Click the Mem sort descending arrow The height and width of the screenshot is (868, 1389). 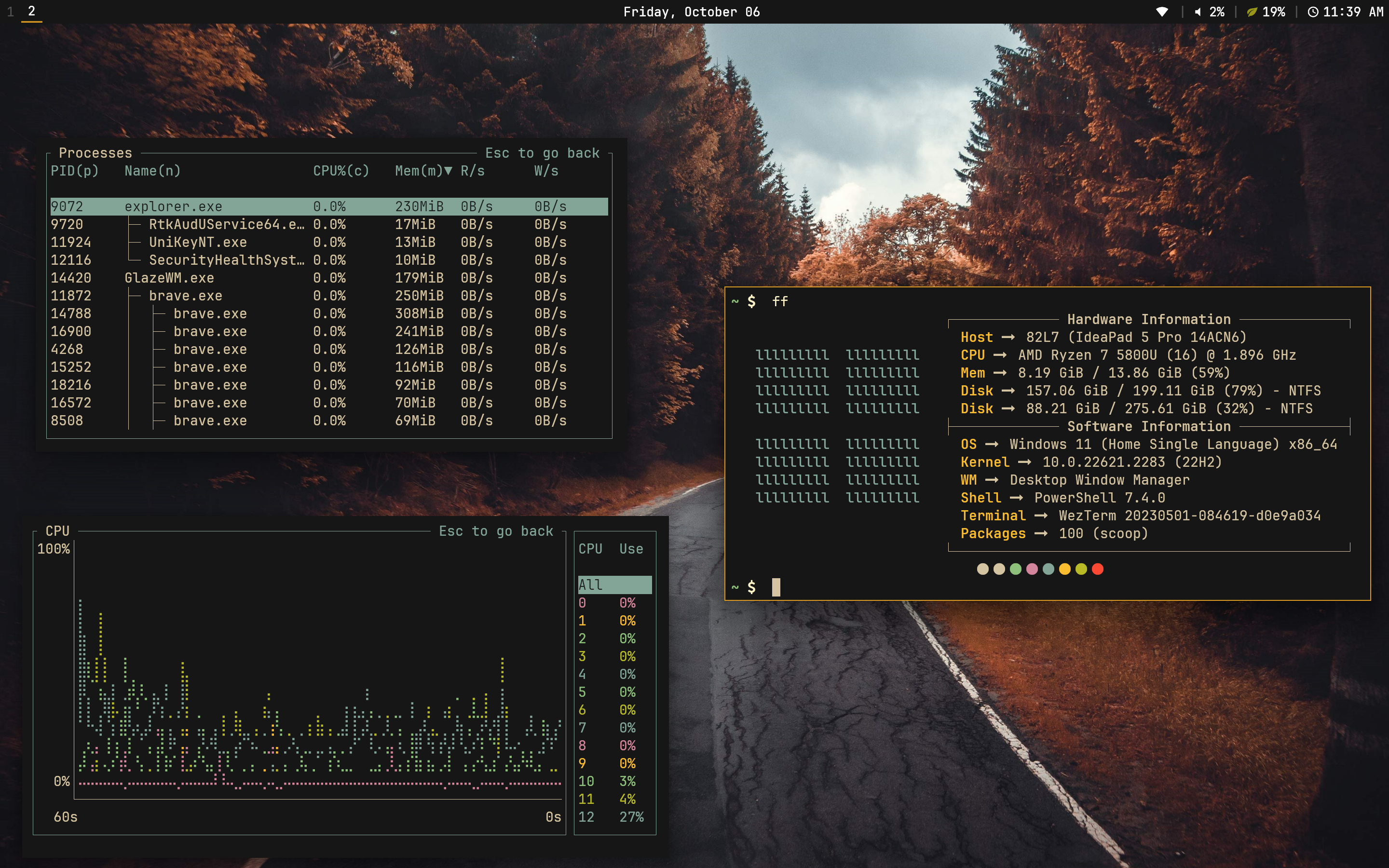[448, 171]
